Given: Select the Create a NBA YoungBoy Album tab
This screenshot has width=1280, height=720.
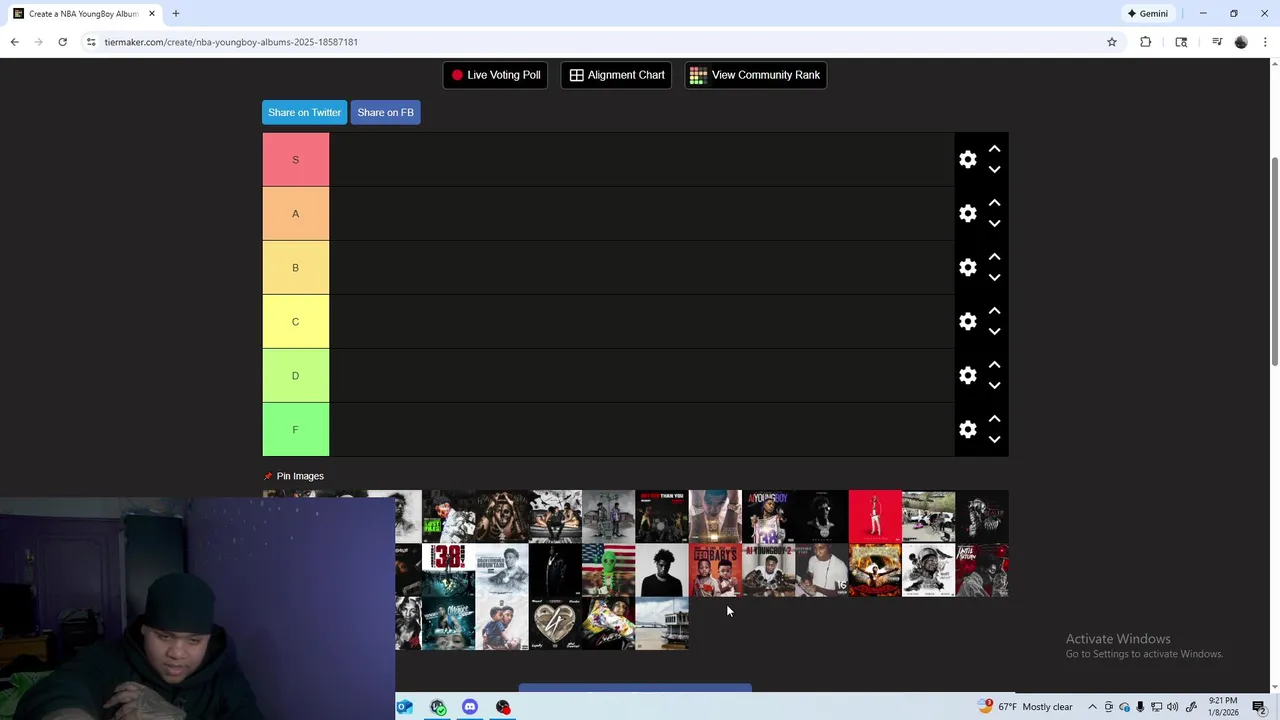Looking at the screenshot, I should (84, 14).
